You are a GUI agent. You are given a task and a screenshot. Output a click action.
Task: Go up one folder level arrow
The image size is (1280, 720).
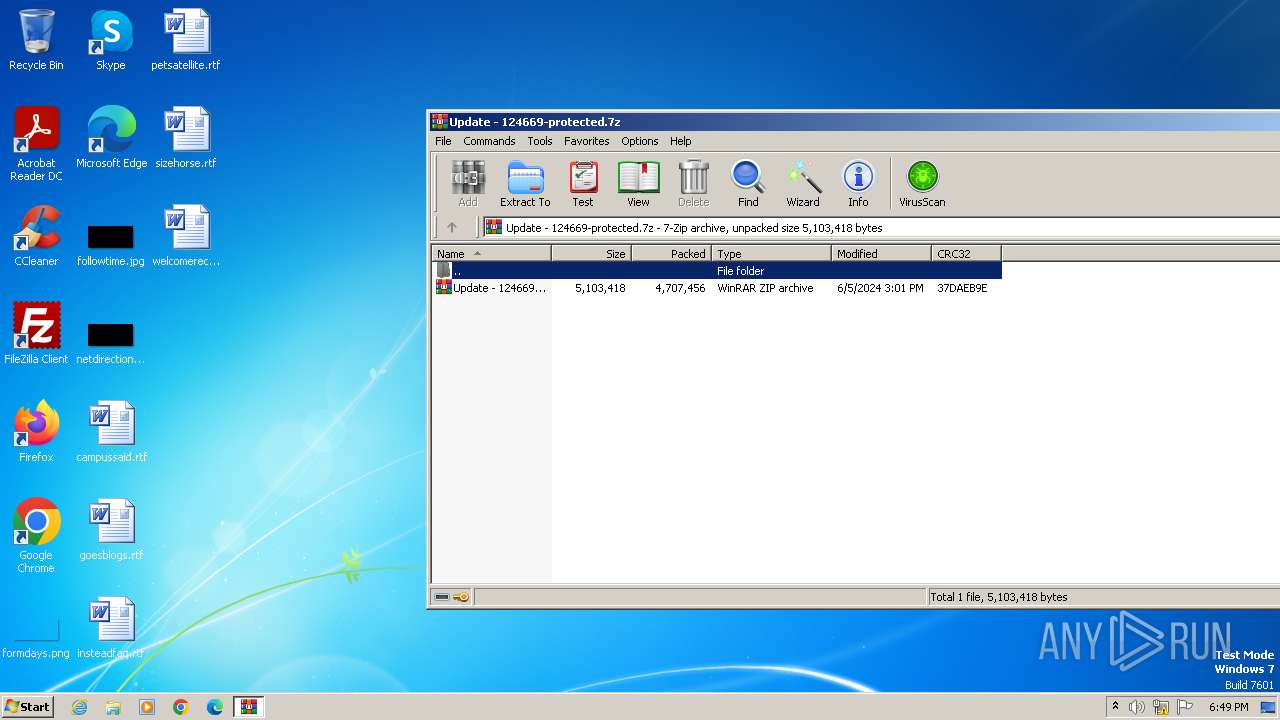452,228
